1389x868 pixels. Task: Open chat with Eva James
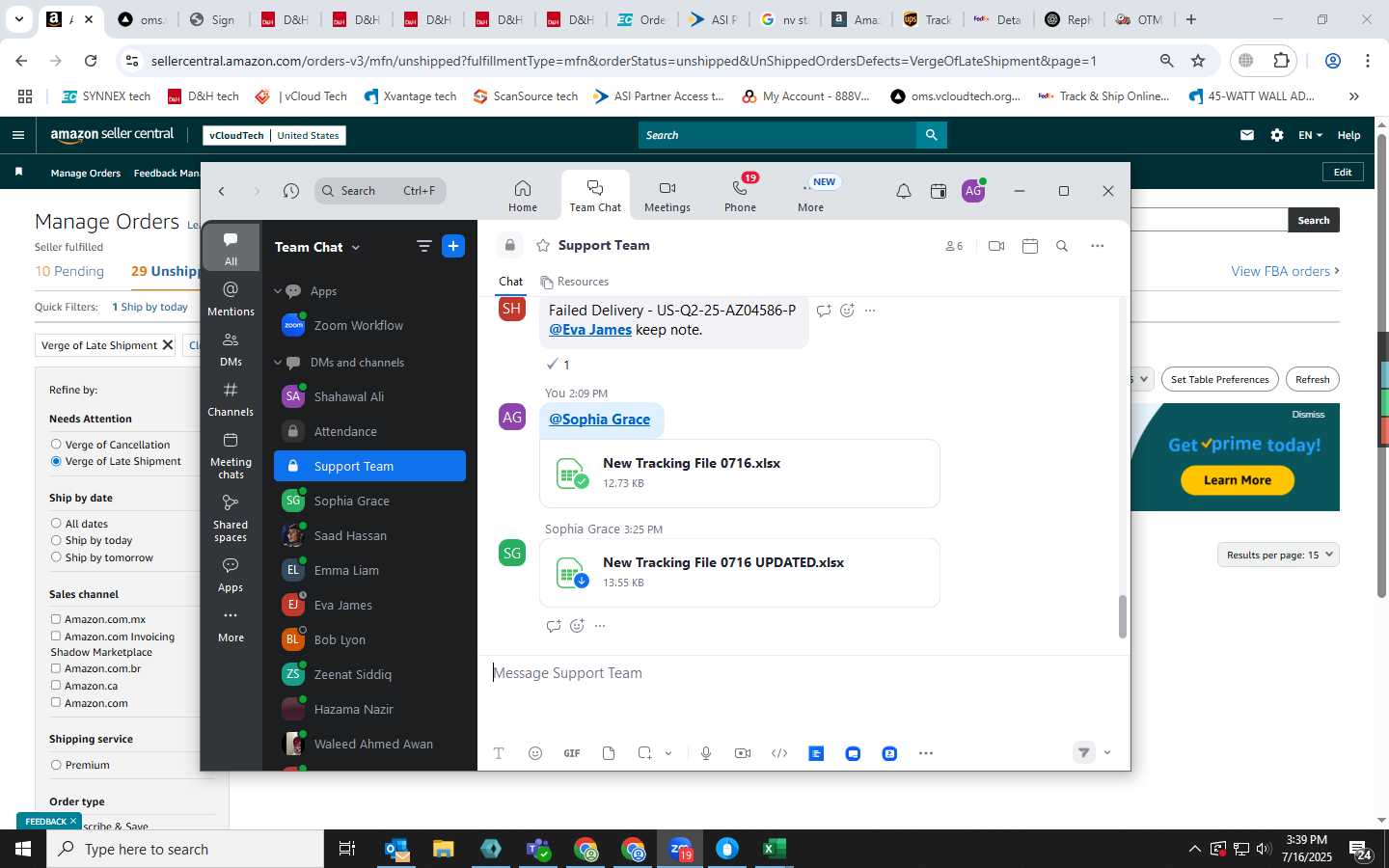click(x=369, y=605)
